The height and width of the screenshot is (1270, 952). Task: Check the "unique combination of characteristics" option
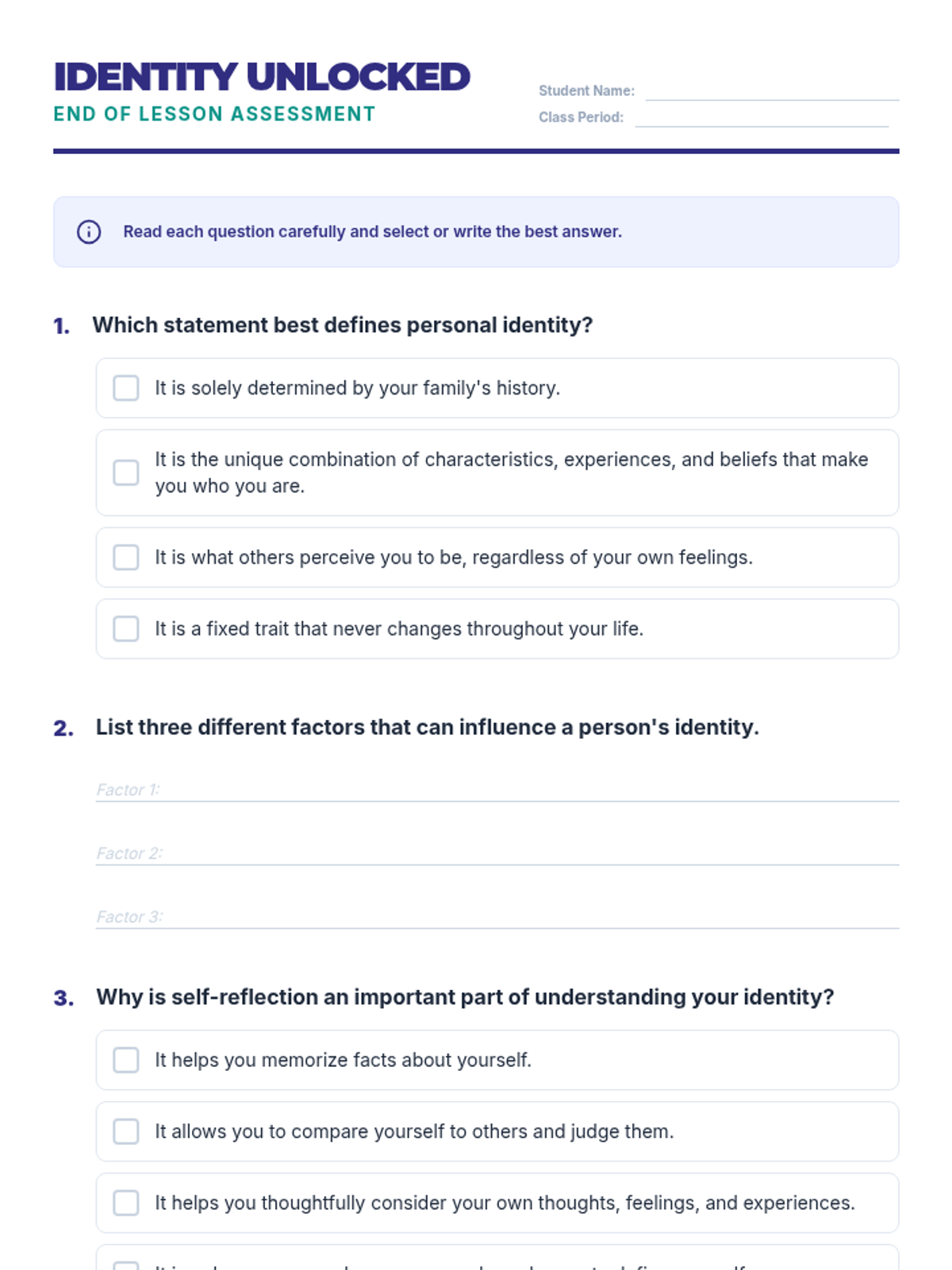point(126,473)
